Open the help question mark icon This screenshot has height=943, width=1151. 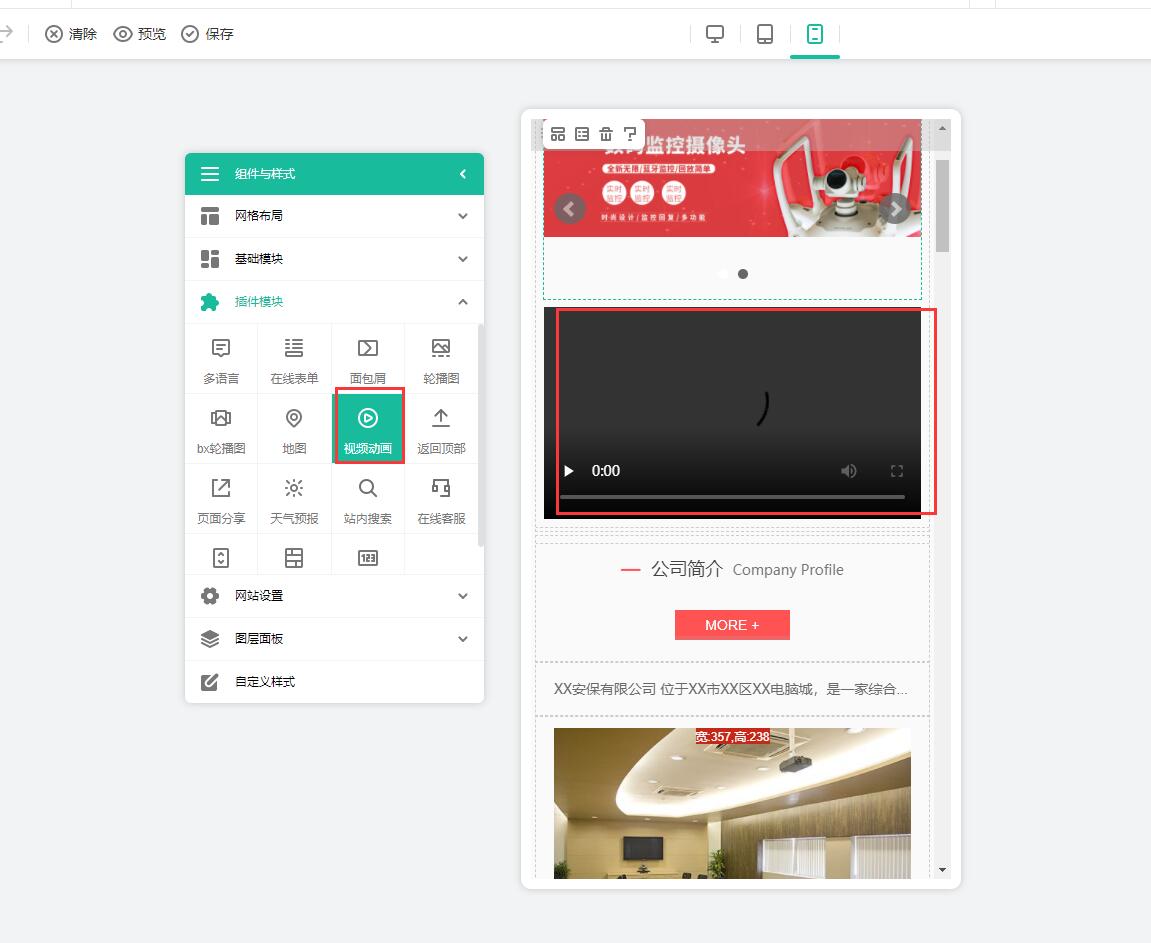pyautogui.click(x=630, y=134)
